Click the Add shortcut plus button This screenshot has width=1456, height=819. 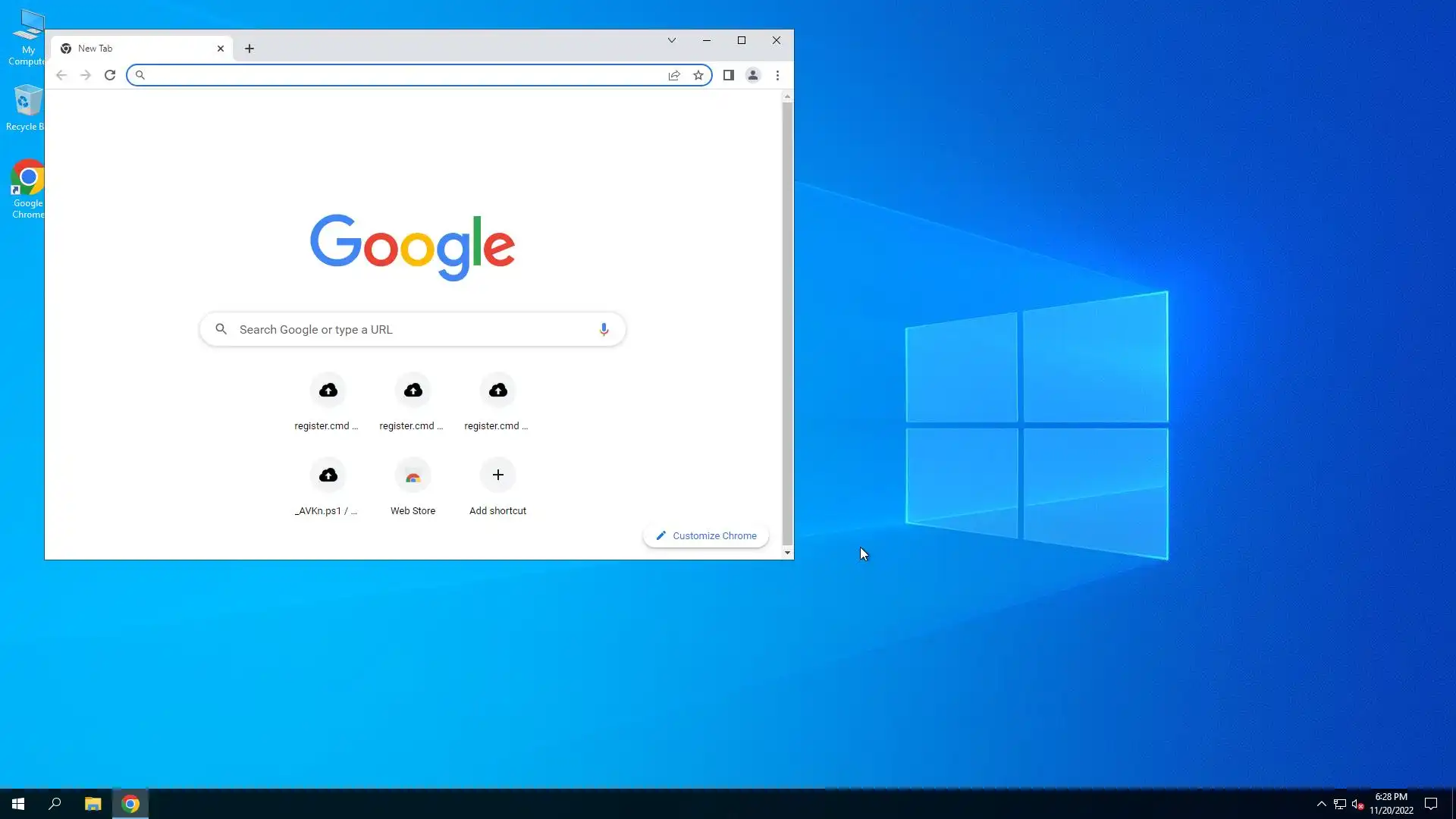click(x=497, y=475)
